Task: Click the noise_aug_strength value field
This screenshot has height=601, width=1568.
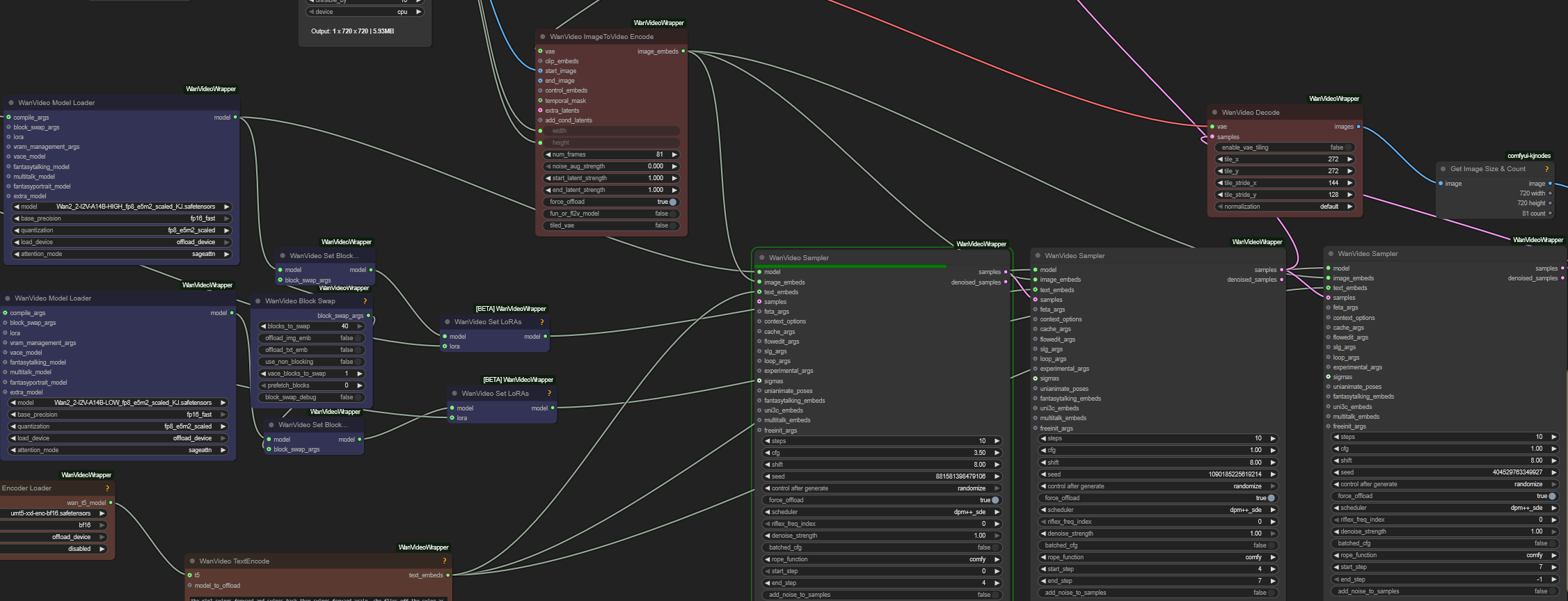Action: [x=611, y=166]
